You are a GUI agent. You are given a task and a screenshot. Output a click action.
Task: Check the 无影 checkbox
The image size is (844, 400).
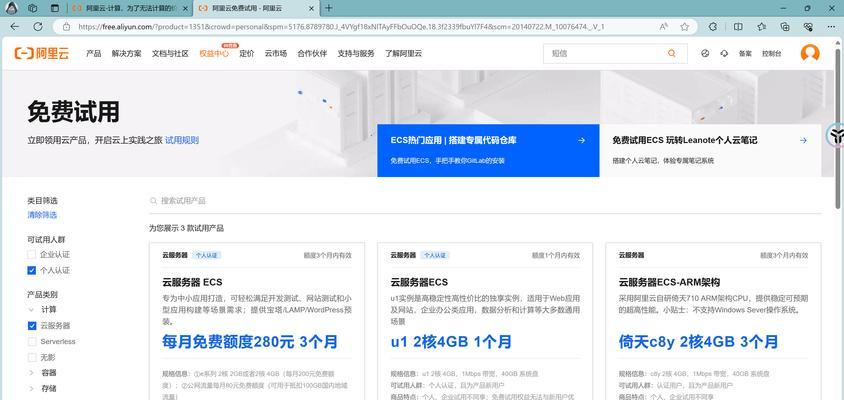(32, 357)
